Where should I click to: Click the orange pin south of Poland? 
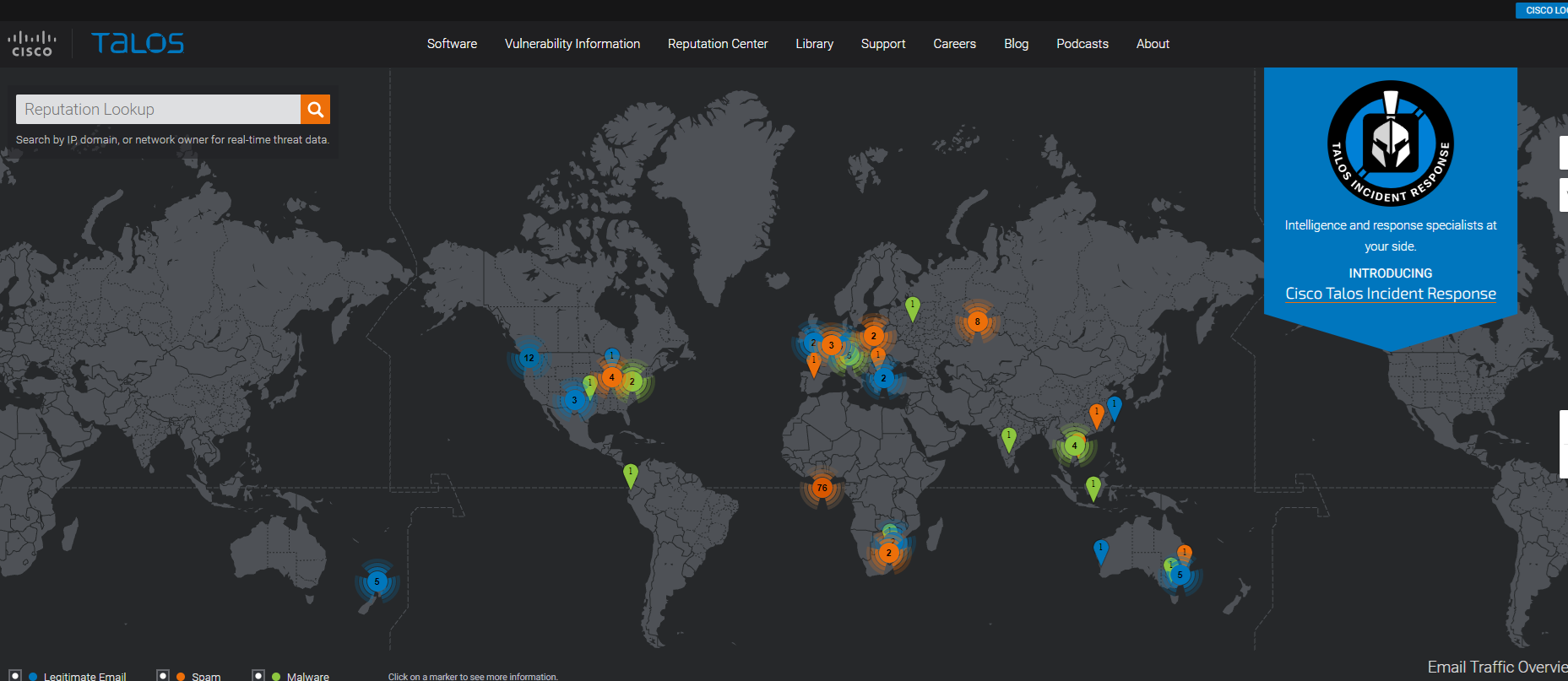point(877,356)
